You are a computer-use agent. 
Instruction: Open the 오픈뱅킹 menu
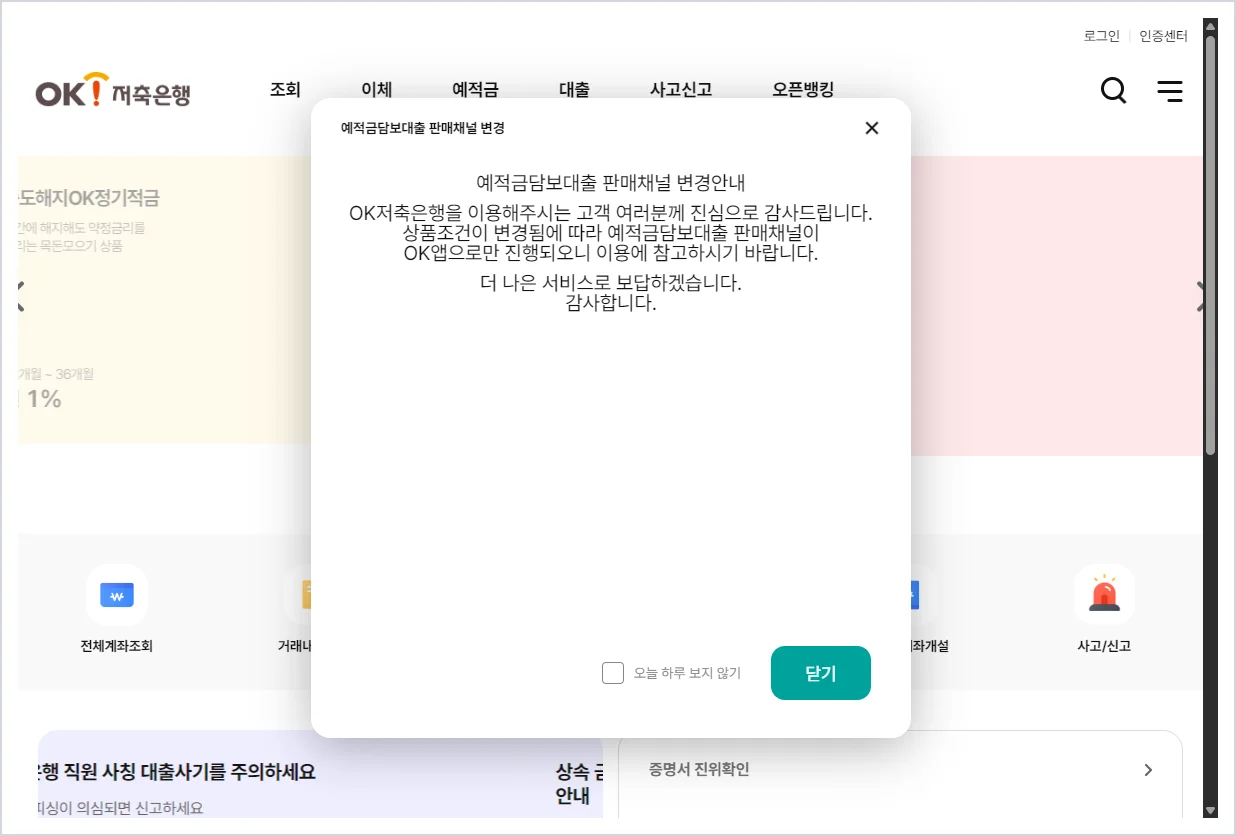coord(803,89)
